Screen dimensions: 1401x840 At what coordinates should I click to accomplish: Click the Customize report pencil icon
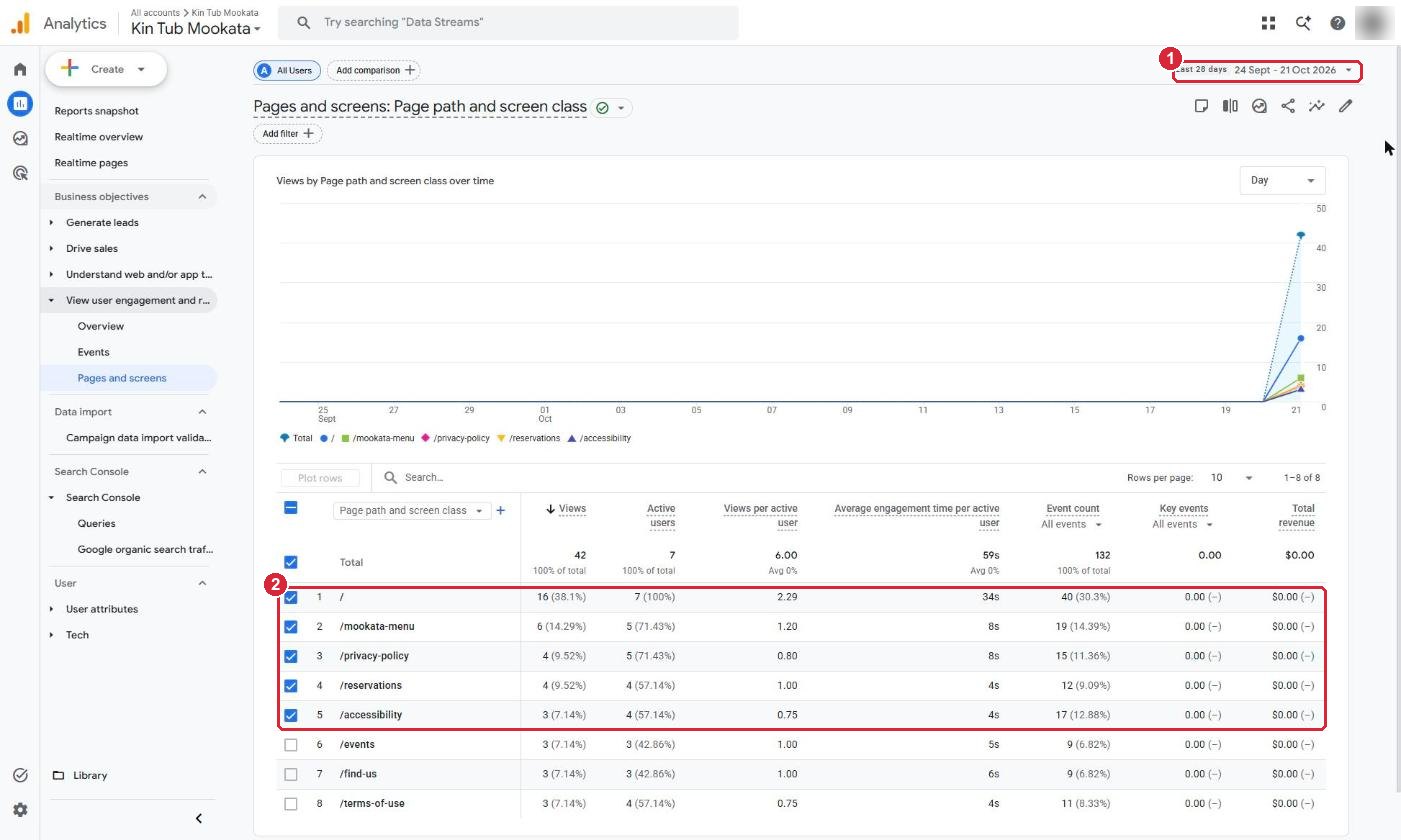pyautogui.click(x=1346, y=106)
